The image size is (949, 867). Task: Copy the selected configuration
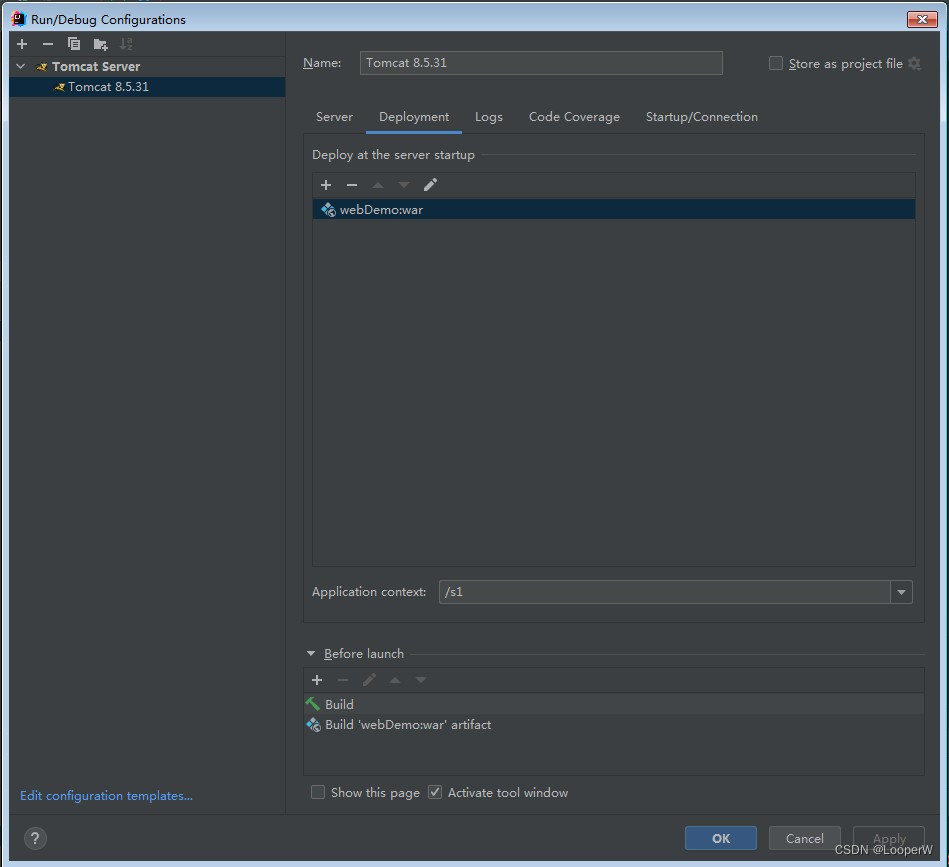[74, 44]
